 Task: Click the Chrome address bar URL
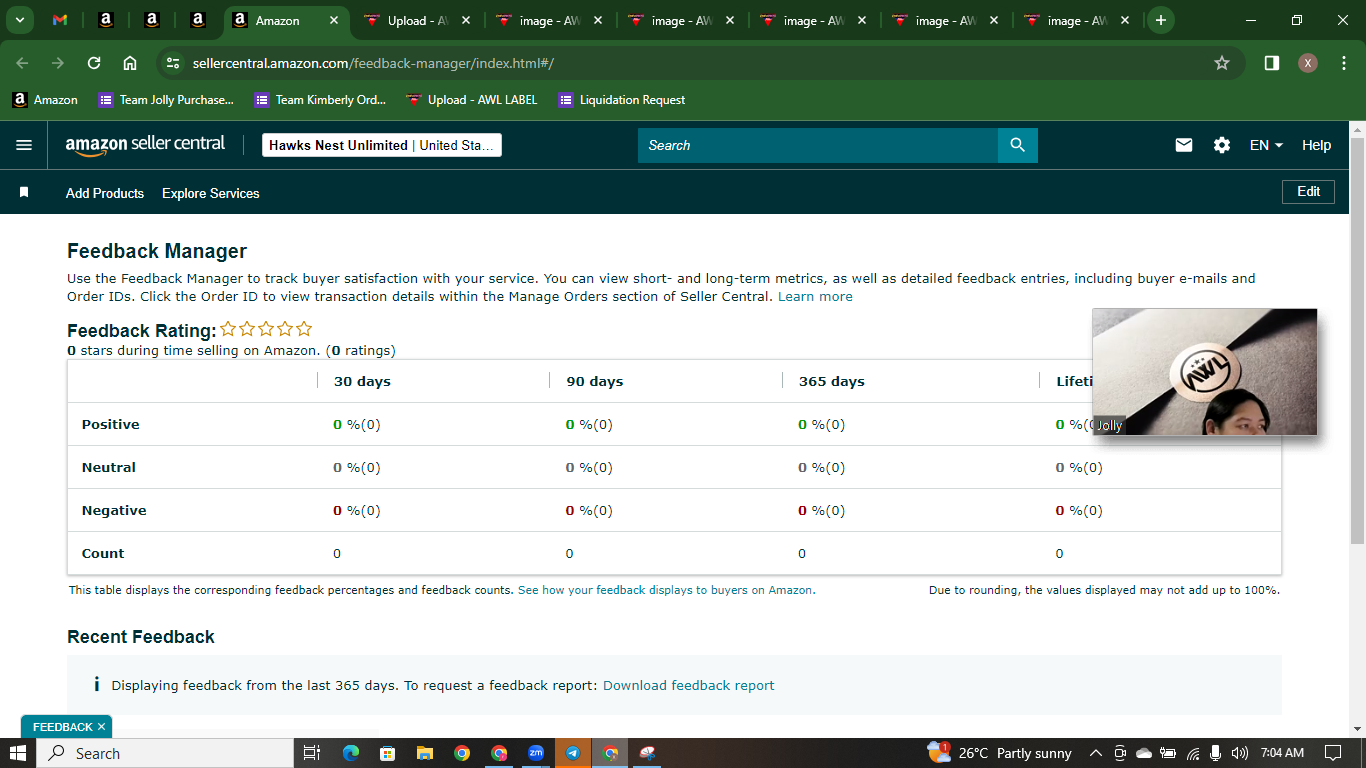pos(373,63)
